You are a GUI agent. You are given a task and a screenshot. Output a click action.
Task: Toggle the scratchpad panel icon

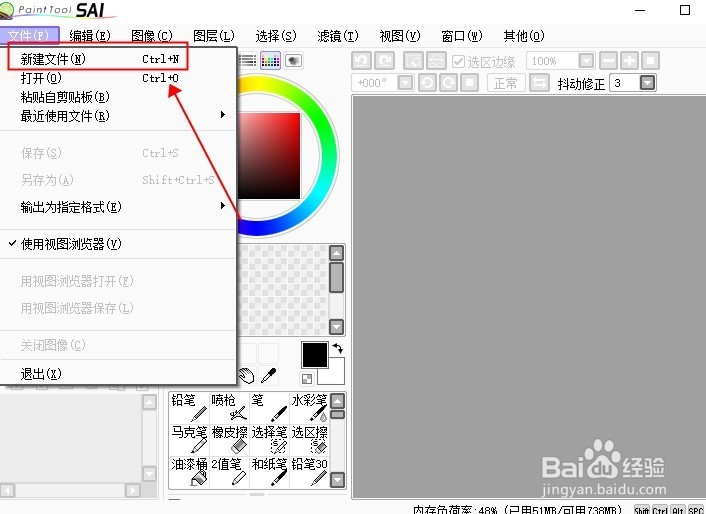pos(293,60)
